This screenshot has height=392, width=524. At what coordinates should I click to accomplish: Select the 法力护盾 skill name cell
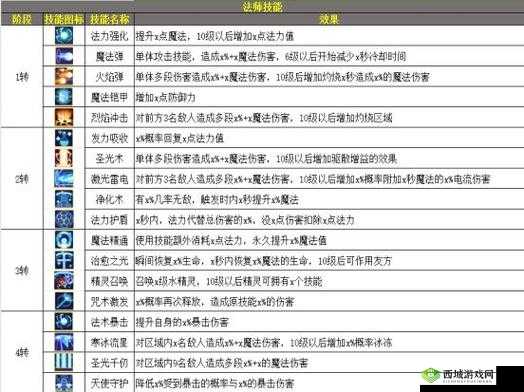pyautogui.click(x=110, y=220)
